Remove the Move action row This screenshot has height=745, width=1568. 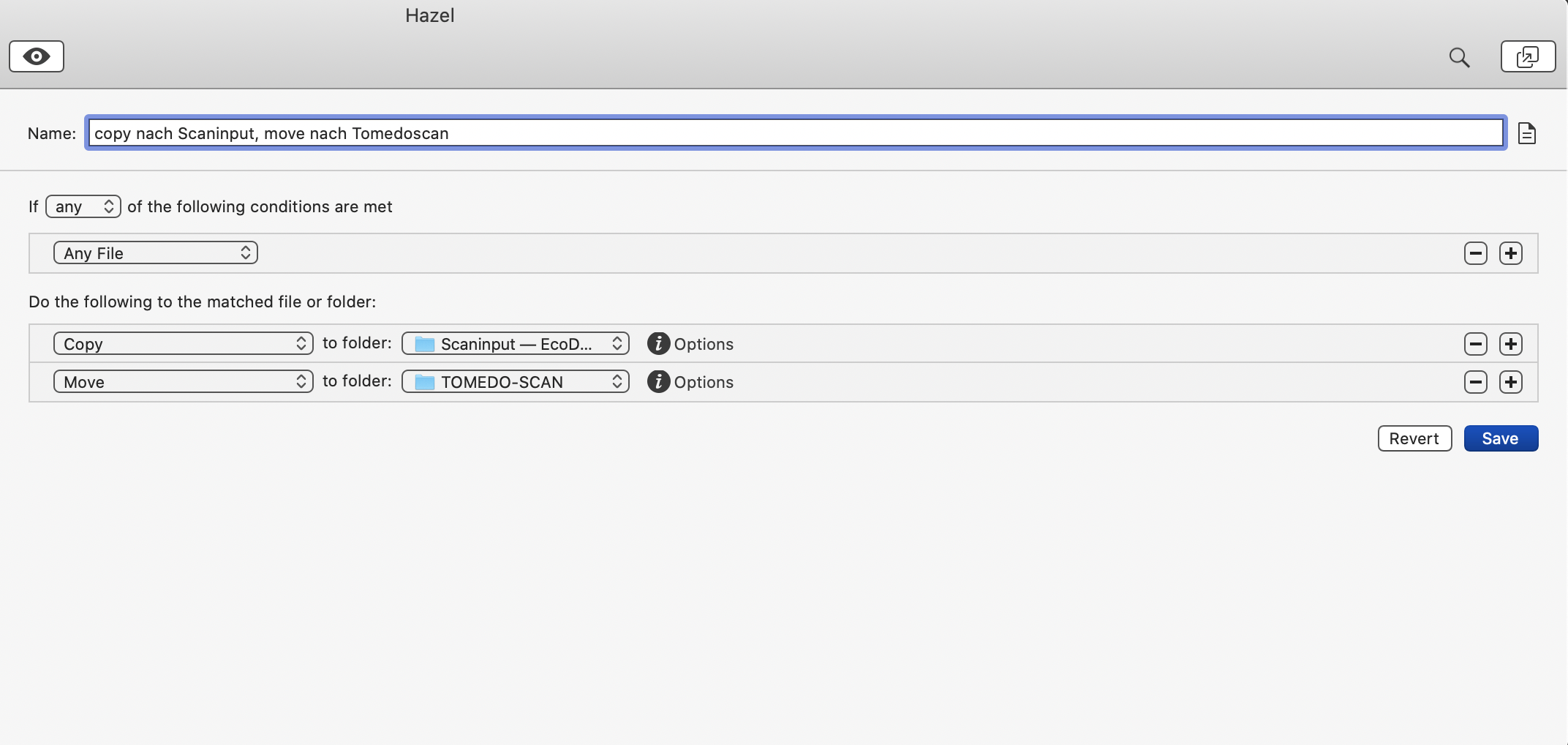[1476, 382]
